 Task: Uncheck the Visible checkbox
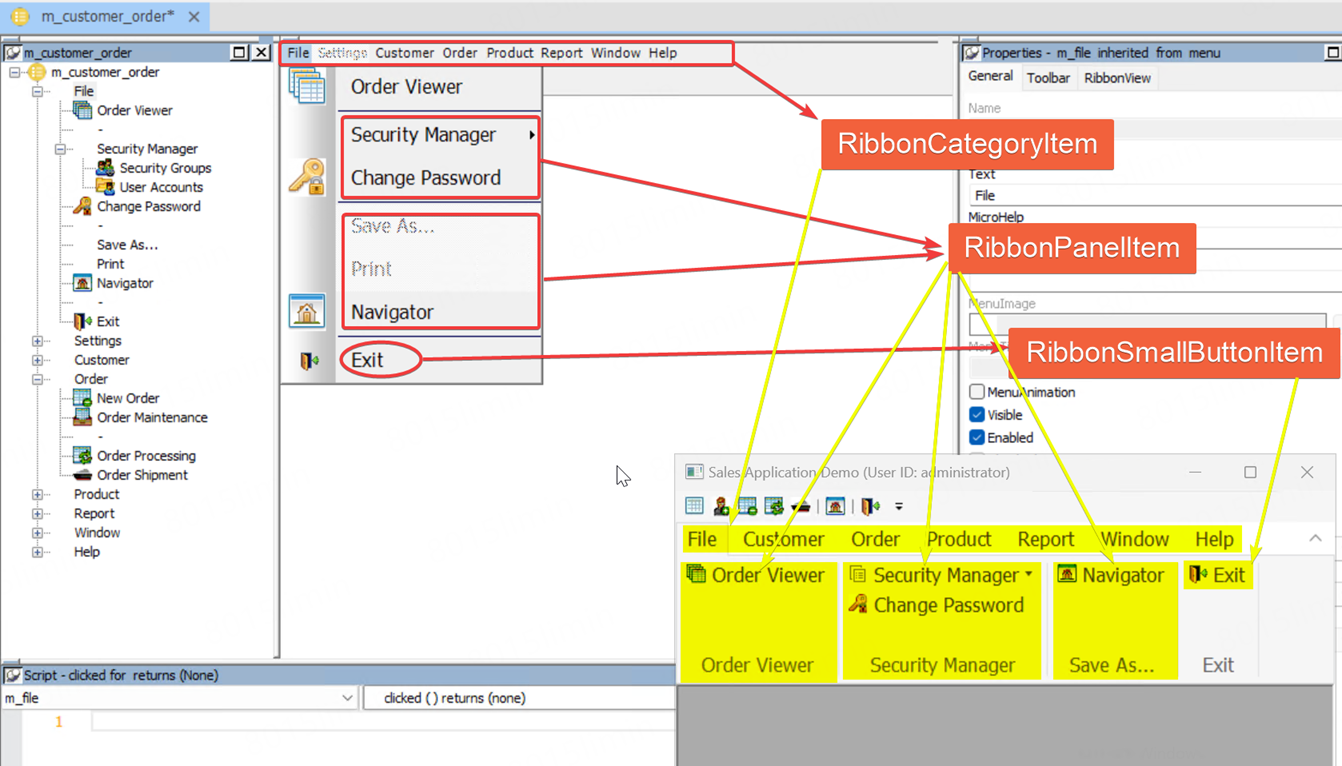click(977, 415)
